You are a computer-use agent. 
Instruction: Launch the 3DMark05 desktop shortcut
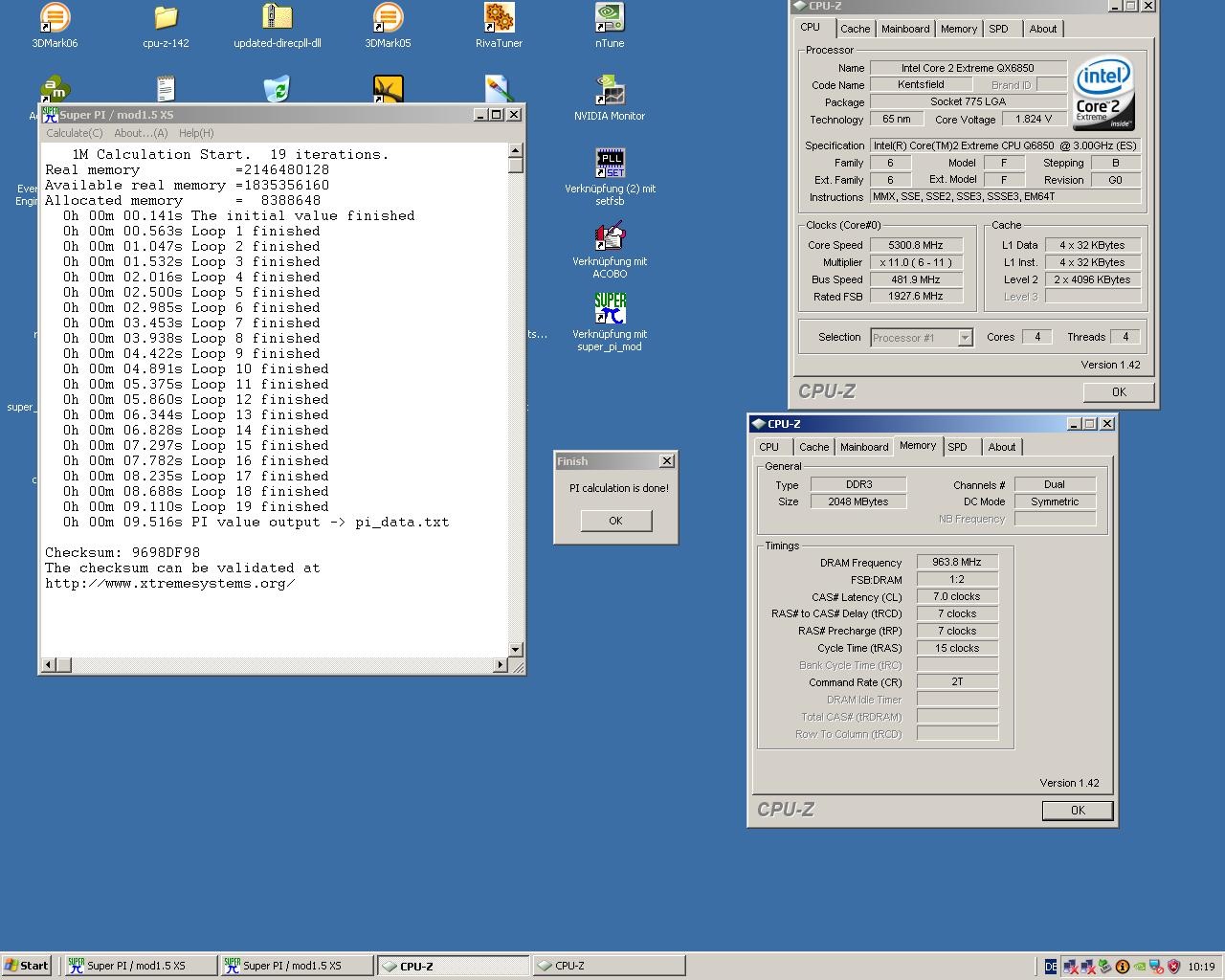pyautogui.click(x=388, y=26)
